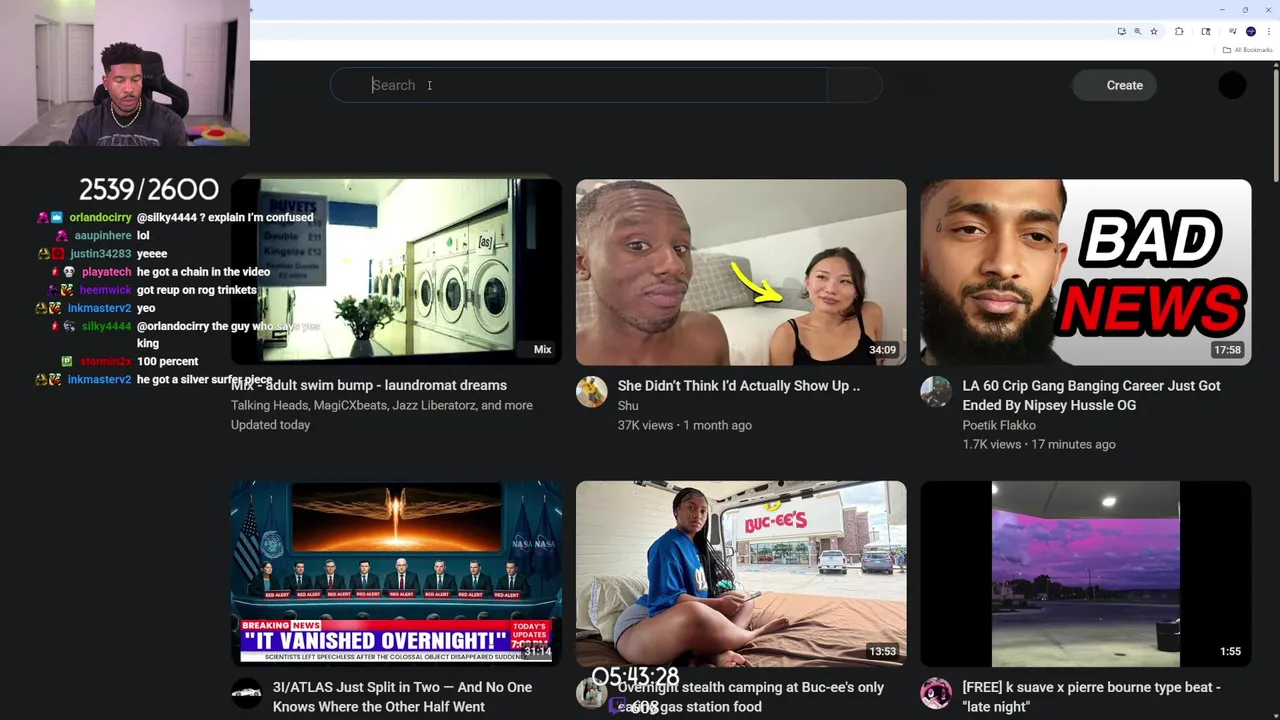Open the Chrome side panel icon
1280x720 pixels.
(1206, 32)
